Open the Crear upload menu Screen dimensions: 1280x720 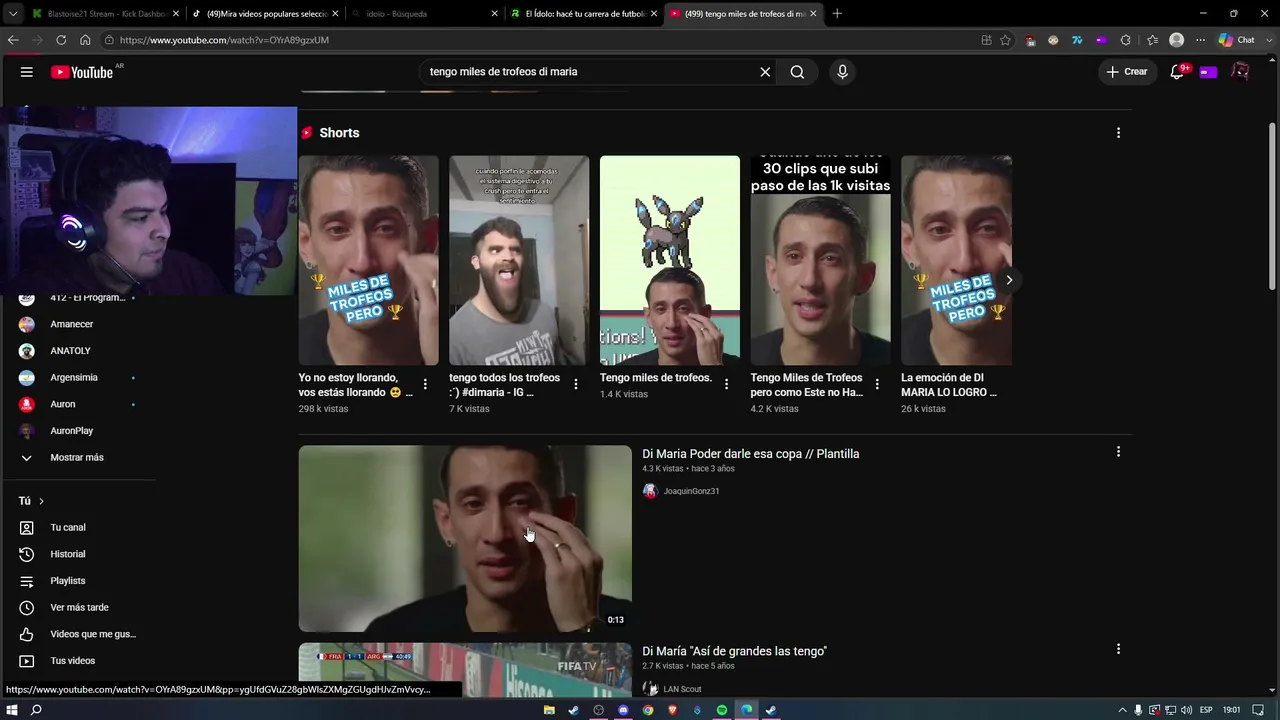1127,72
